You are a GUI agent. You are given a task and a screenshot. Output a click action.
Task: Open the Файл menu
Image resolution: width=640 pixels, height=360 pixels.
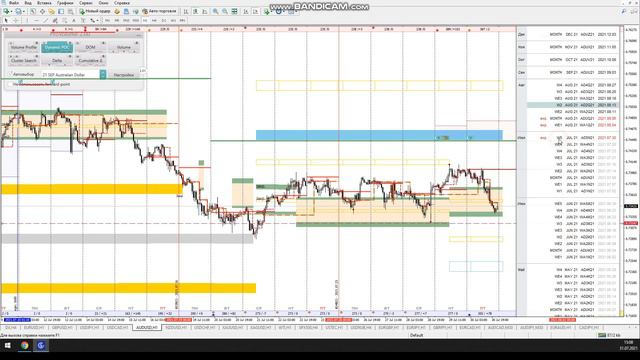tap(14, 3)
